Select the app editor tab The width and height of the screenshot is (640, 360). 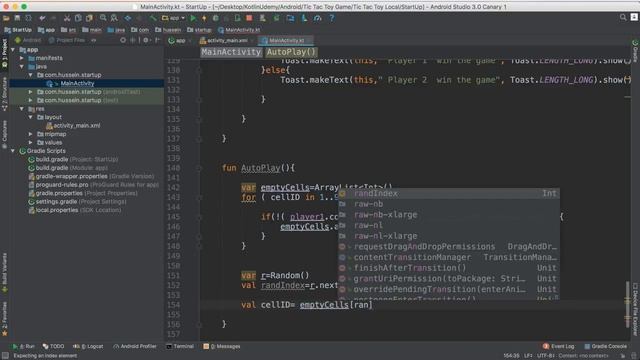tap(177, 40)
